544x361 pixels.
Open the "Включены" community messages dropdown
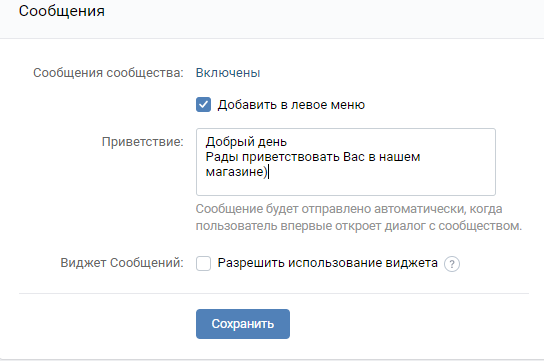point(228,73)
